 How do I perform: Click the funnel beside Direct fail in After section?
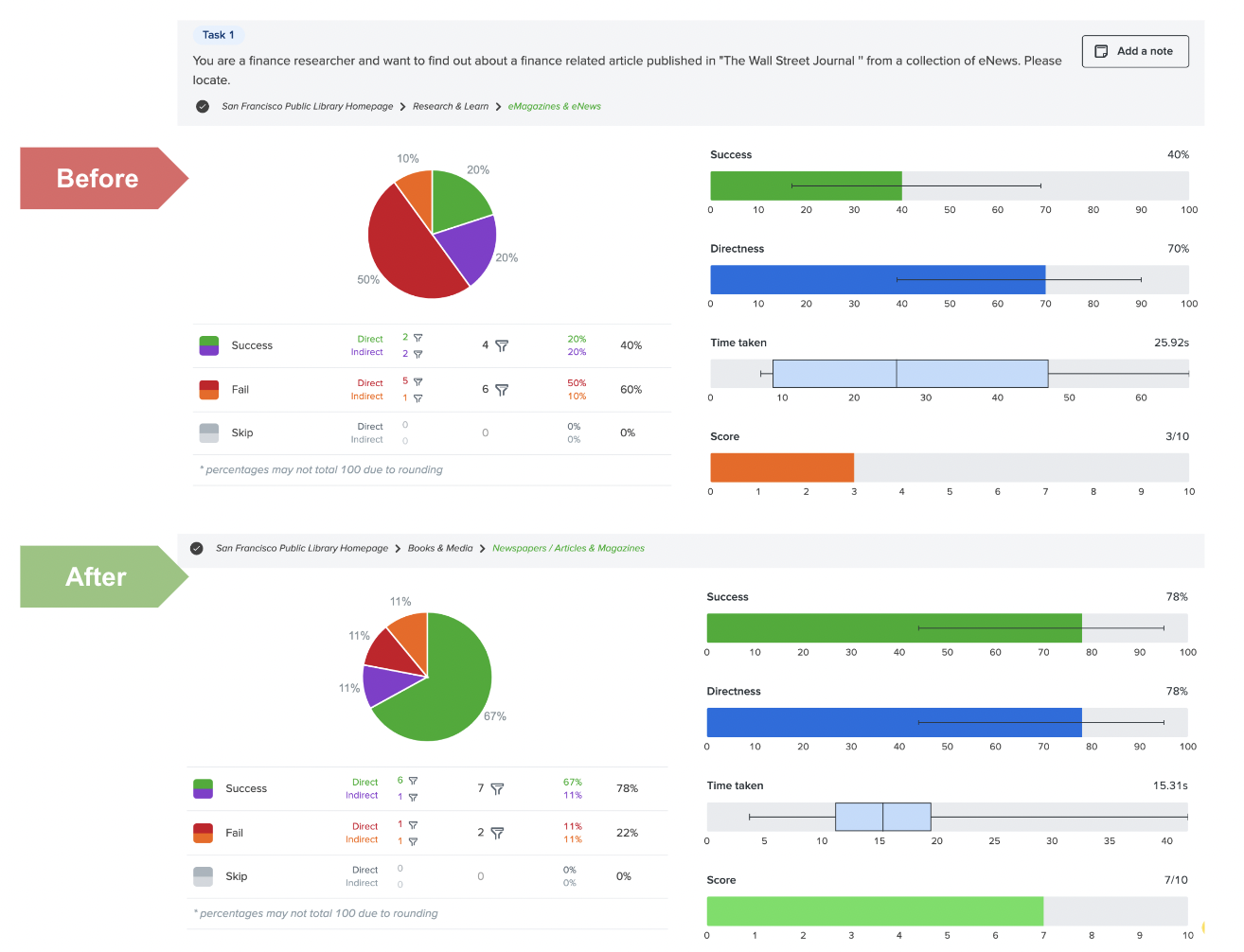(414, 825)
